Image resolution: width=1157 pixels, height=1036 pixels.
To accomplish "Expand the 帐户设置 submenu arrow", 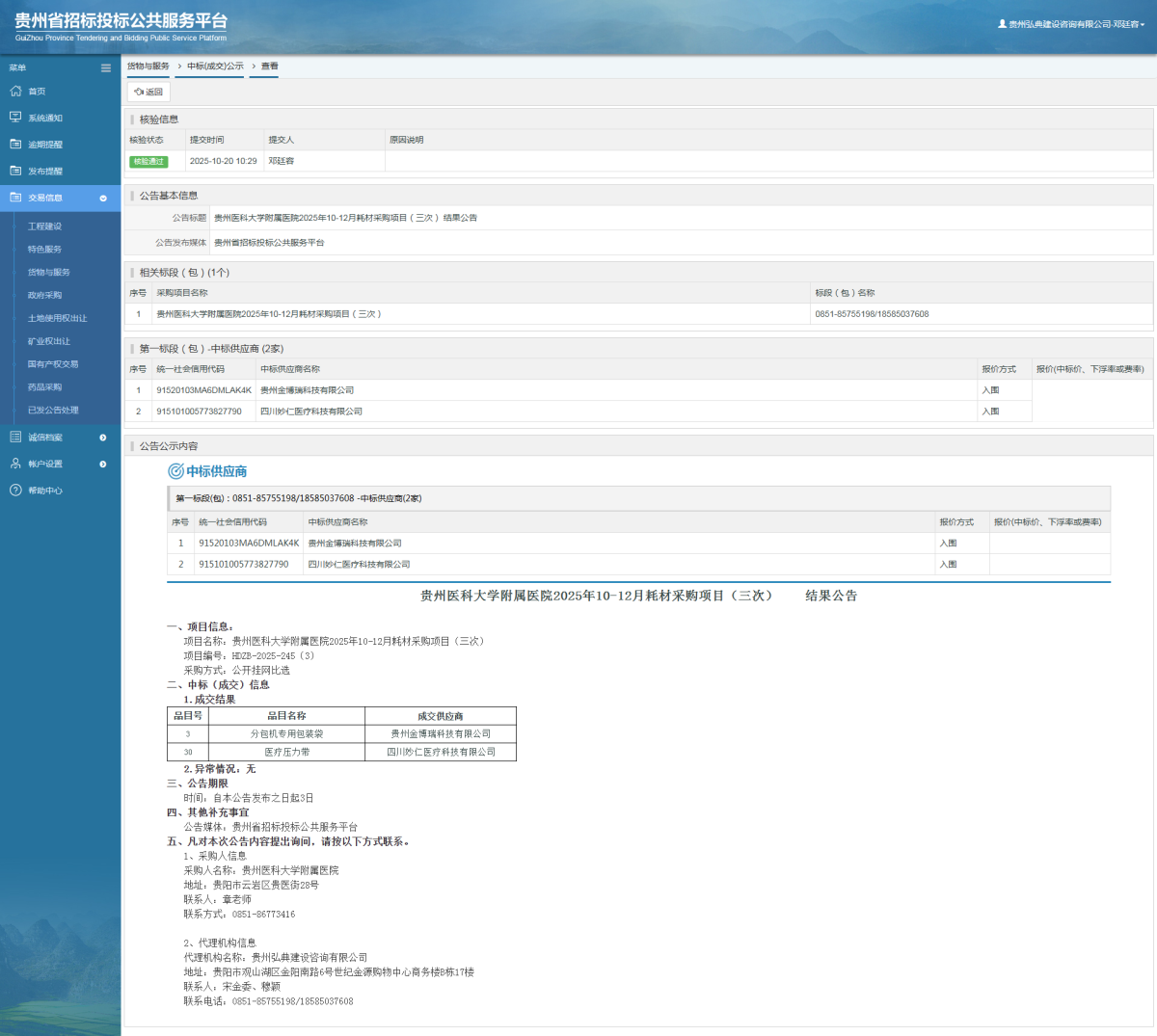I will (x=103, y=464).
